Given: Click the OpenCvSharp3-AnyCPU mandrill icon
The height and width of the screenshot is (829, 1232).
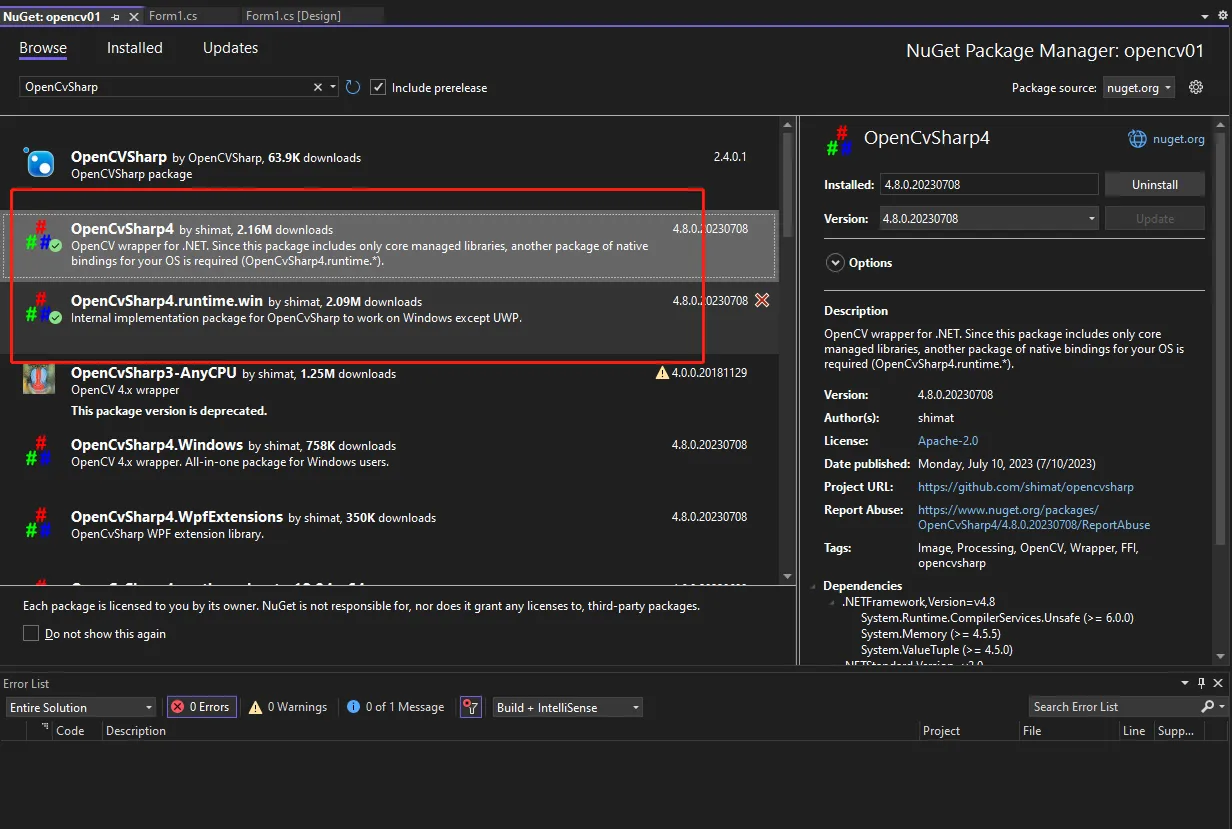Looking at the screenshot, I should point(39,379).
